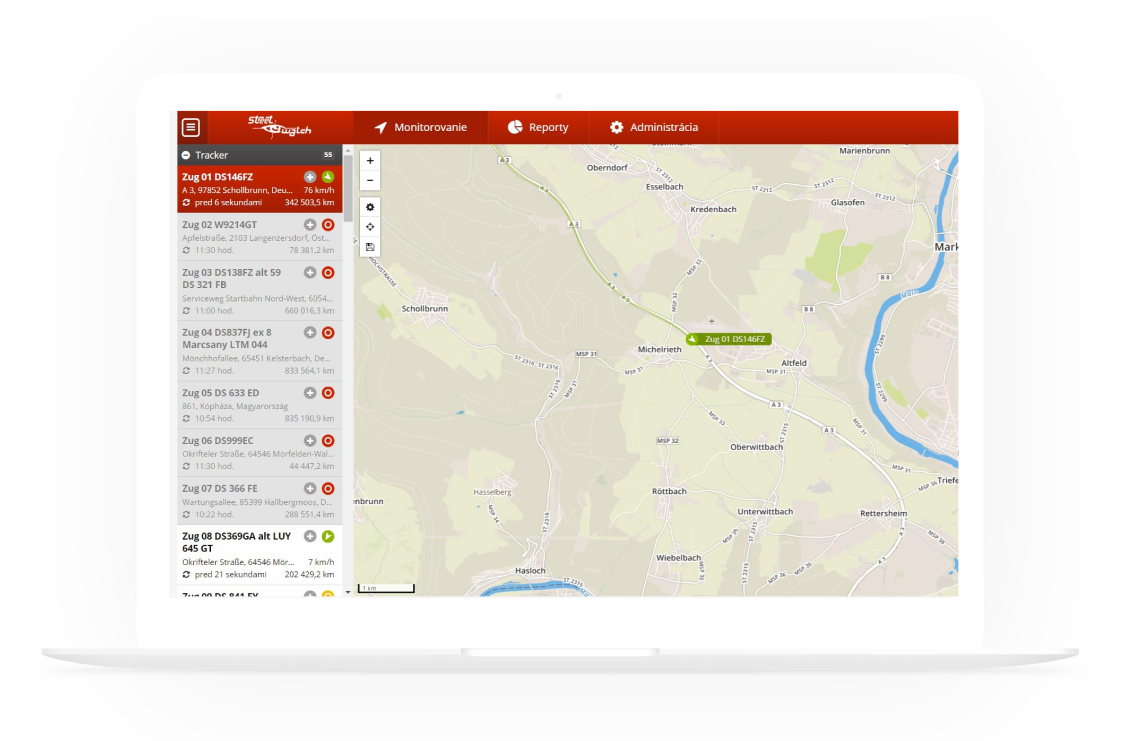Select Zug 04 DS837FJ ex 8 row
This screenshot has height=741, width=1130.
260,351
